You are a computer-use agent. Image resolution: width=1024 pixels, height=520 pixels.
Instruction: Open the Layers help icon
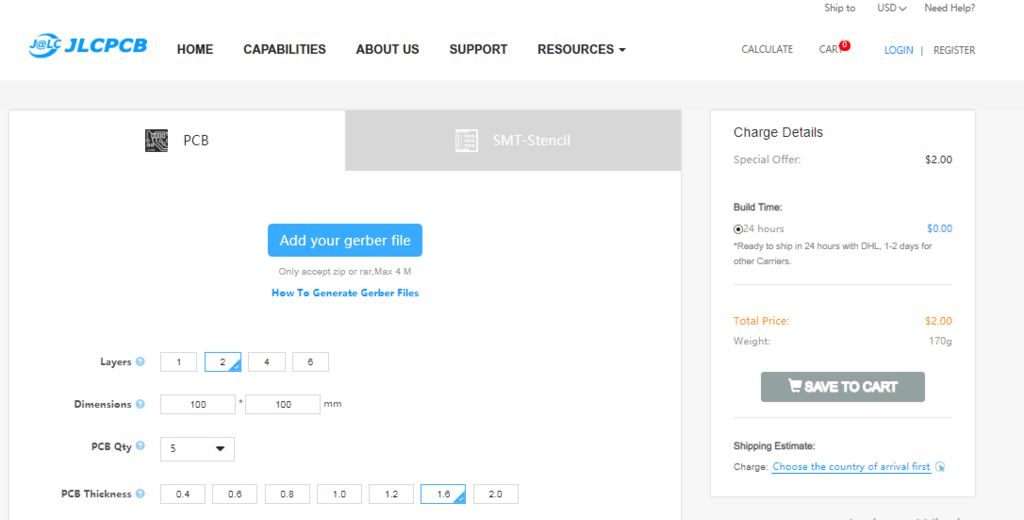(x=140, y=361)
